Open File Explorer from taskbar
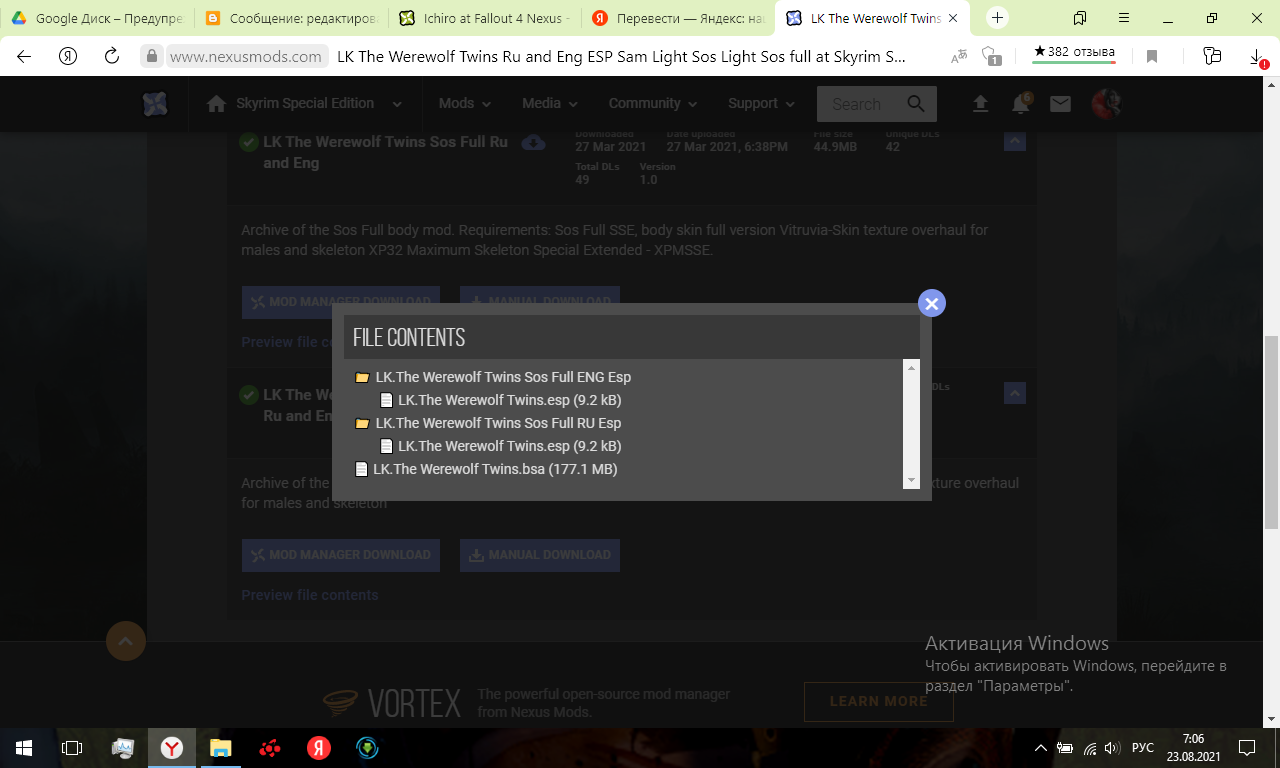The height and width of the screenshot is (768, 1280). [221, 747]
